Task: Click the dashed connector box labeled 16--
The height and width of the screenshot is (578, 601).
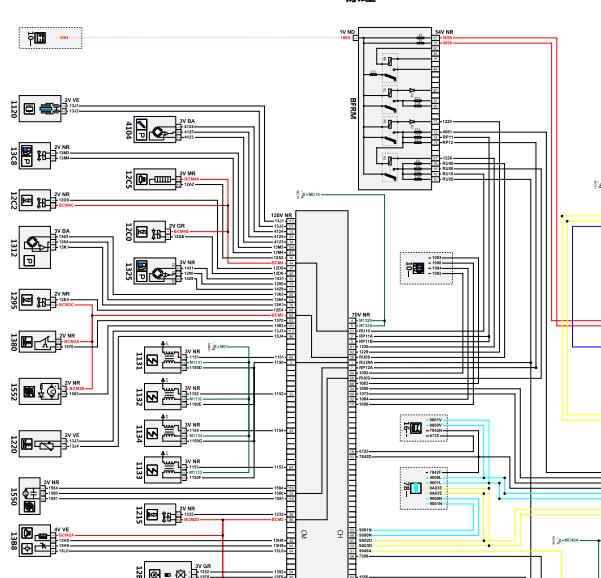Action: pyautogui.click(x=424, y=428)
